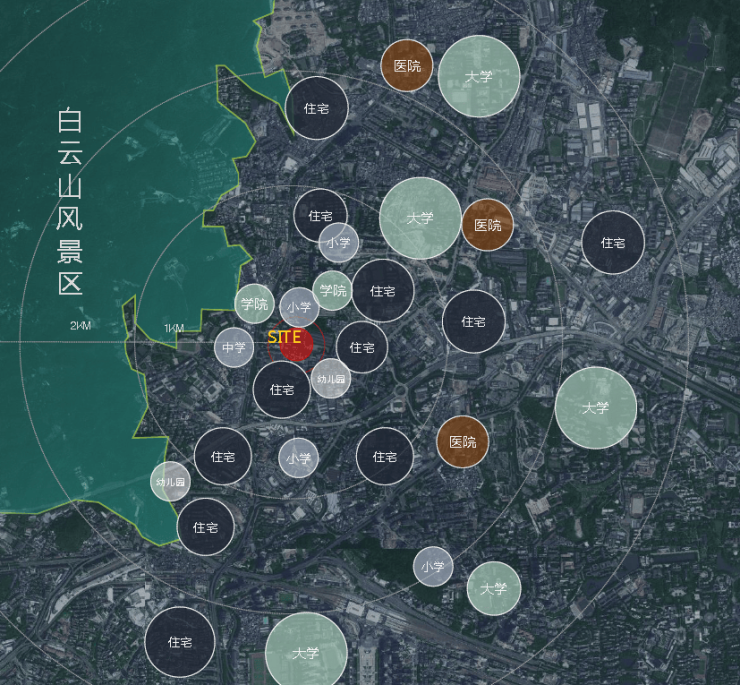Select the light green 学院 circle above 中学
740x685 pixels.
pyautogui.click(x=254, y=304)
